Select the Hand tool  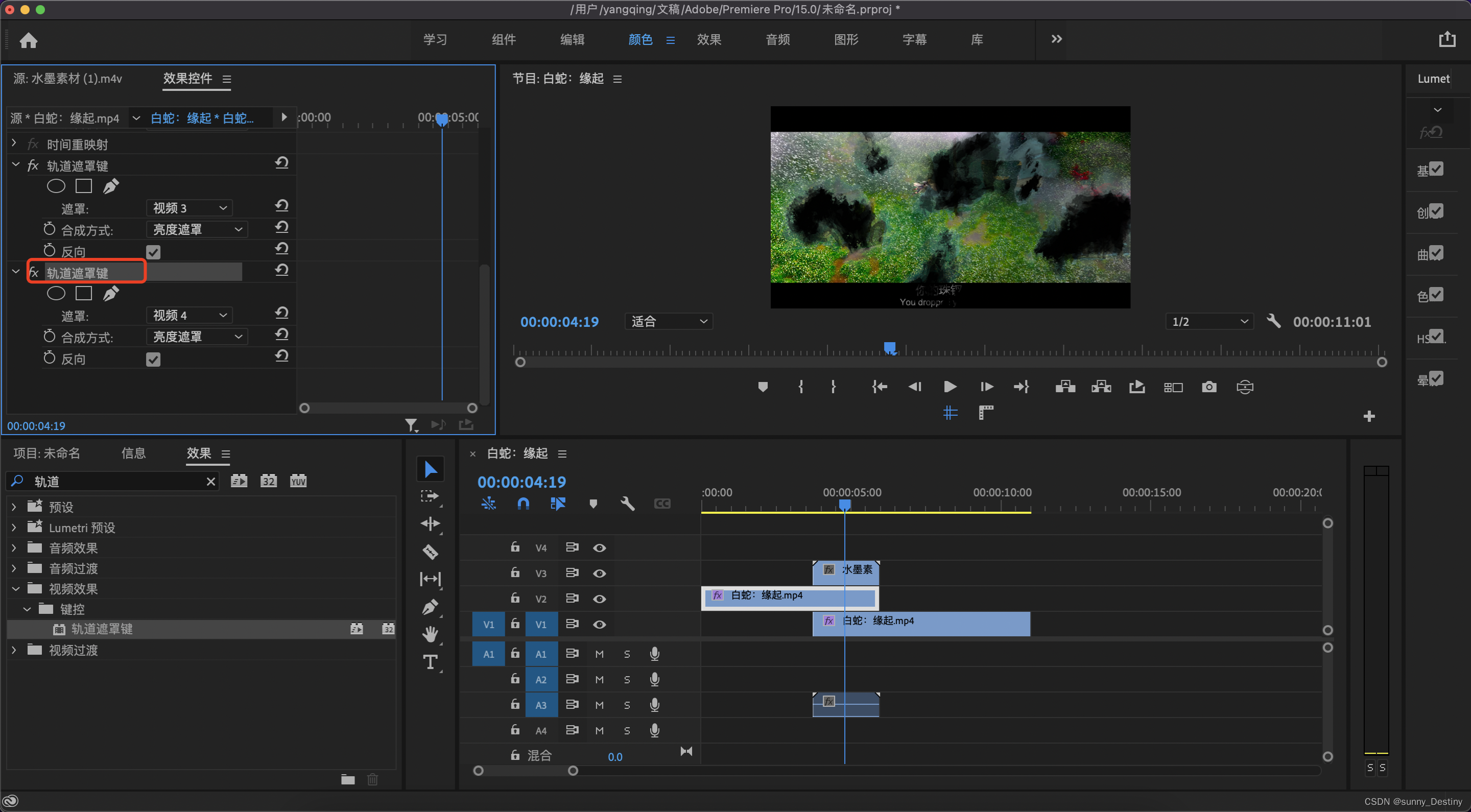coord(430,634)
